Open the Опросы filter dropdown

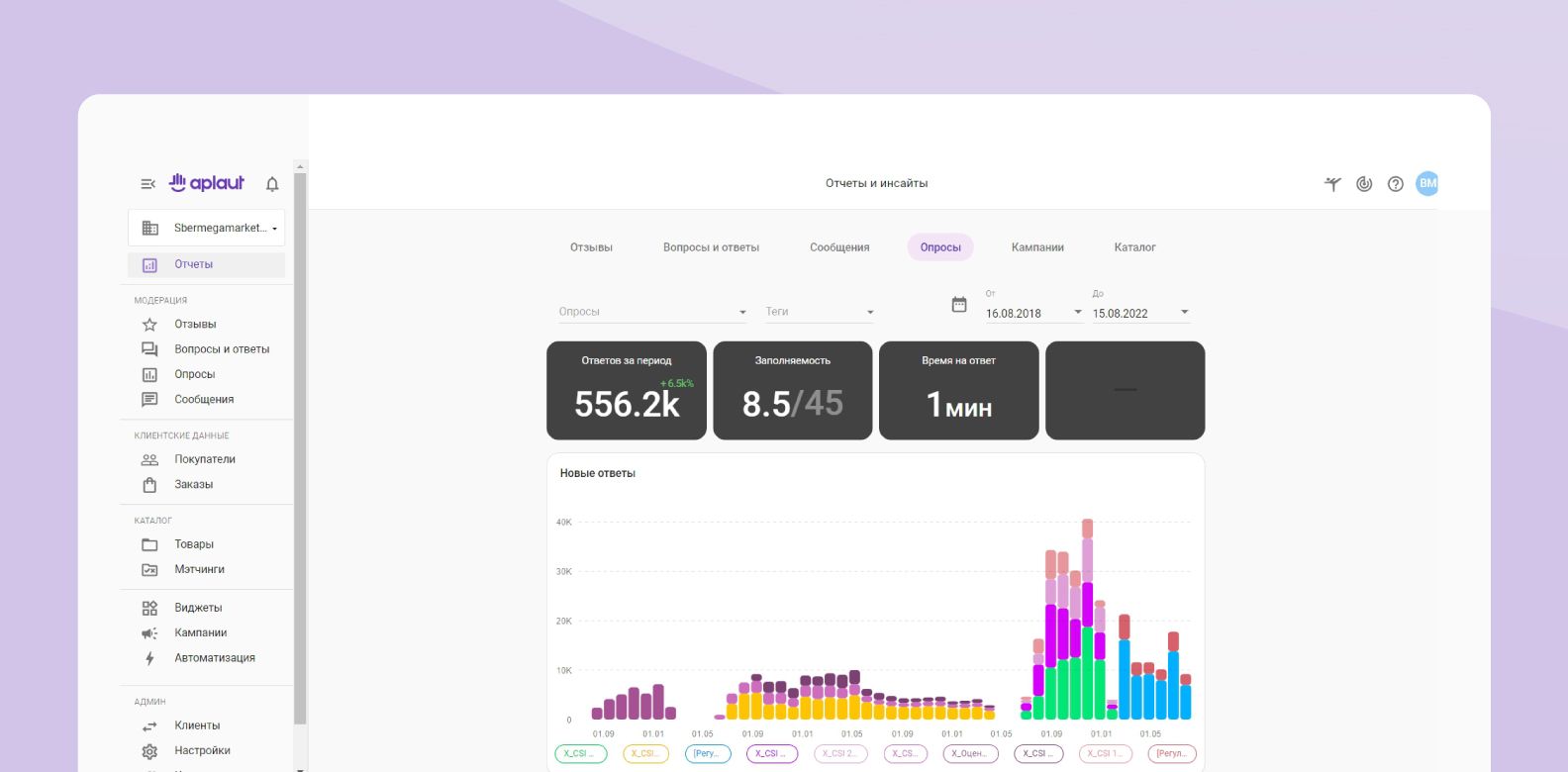coord(652,312)
